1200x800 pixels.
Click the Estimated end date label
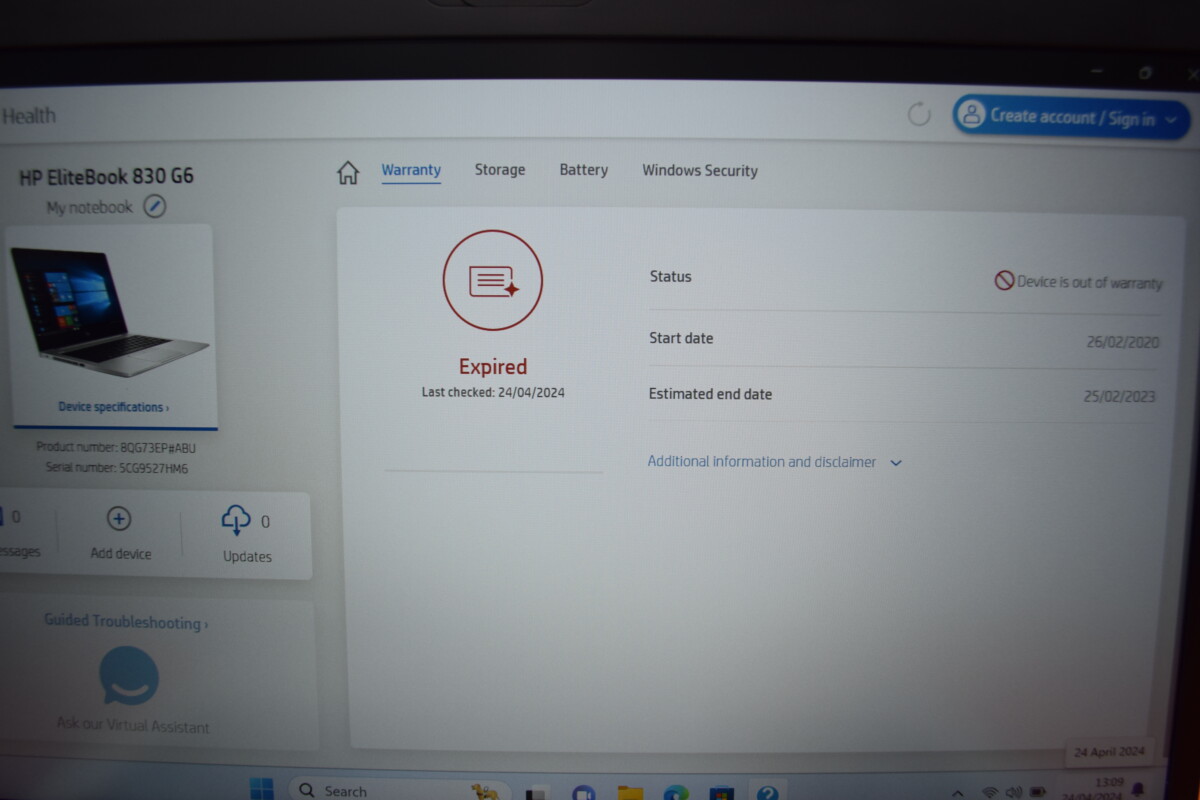(710, 394)
